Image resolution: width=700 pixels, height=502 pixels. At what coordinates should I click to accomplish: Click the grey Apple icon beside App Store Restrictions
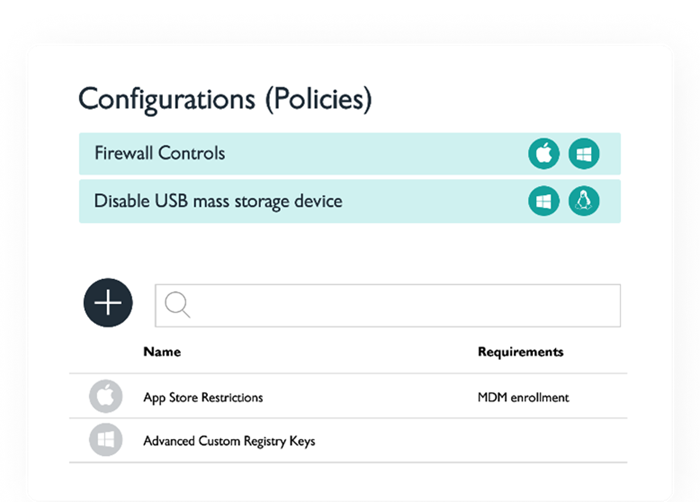(x=104, y=397)
